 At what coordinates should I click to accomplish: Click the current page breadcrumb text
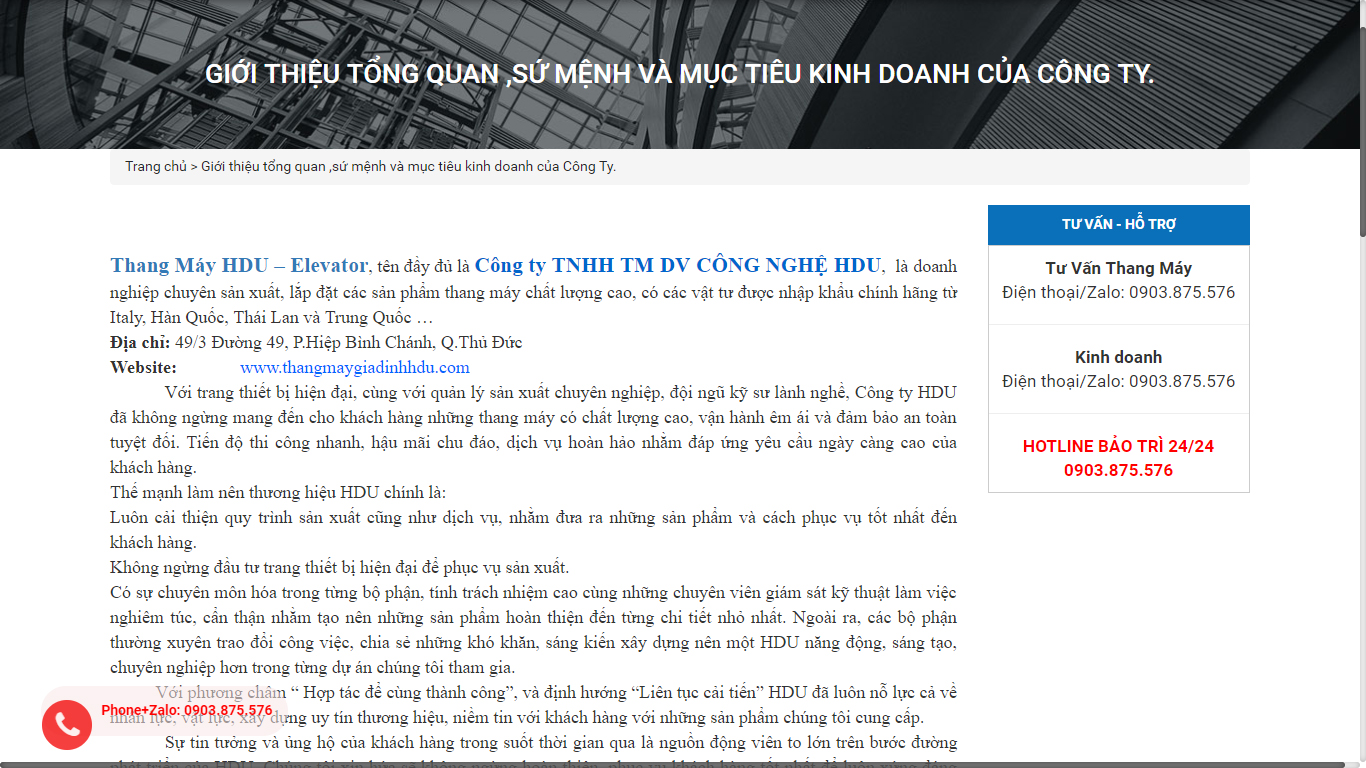pyautogui.click(x=408, y=167)
